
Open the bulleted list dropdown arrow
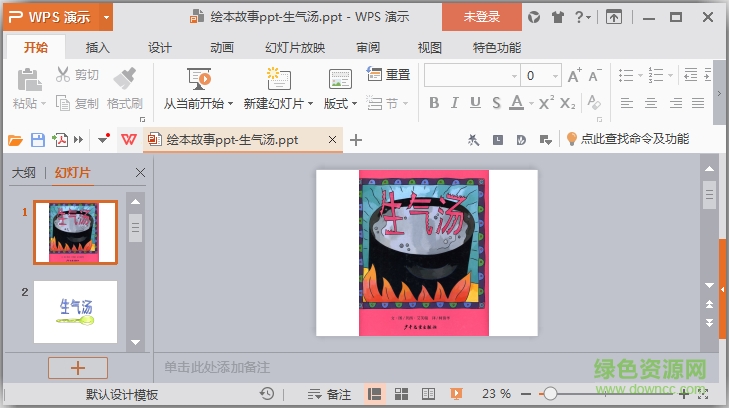[640, 75]
